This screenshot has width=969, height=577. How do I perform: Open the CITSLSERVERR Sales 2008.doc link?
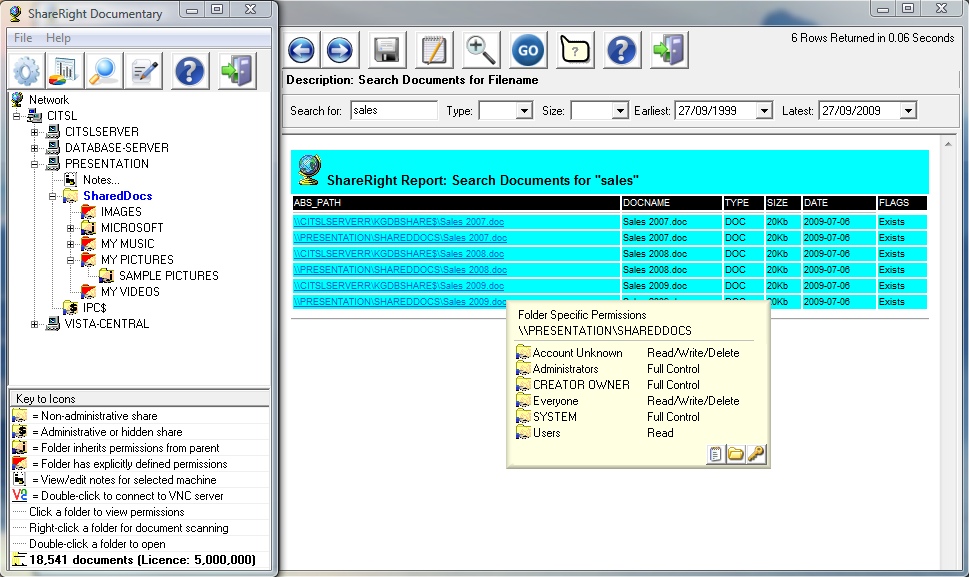[x=399, y=254]
